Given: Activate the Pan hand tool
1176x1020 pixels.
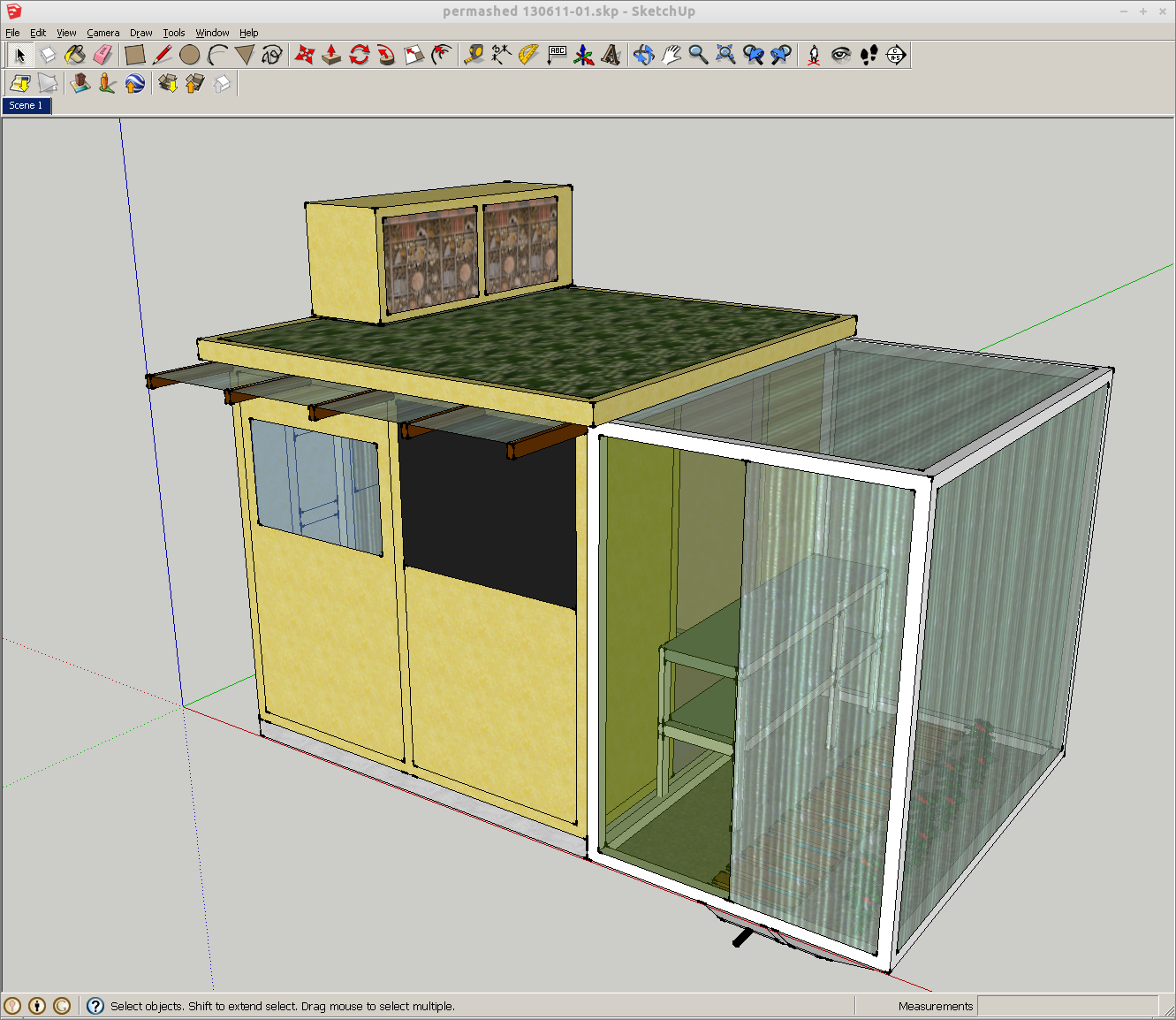Looking at the screenshot, I should (x=671, y=55).
